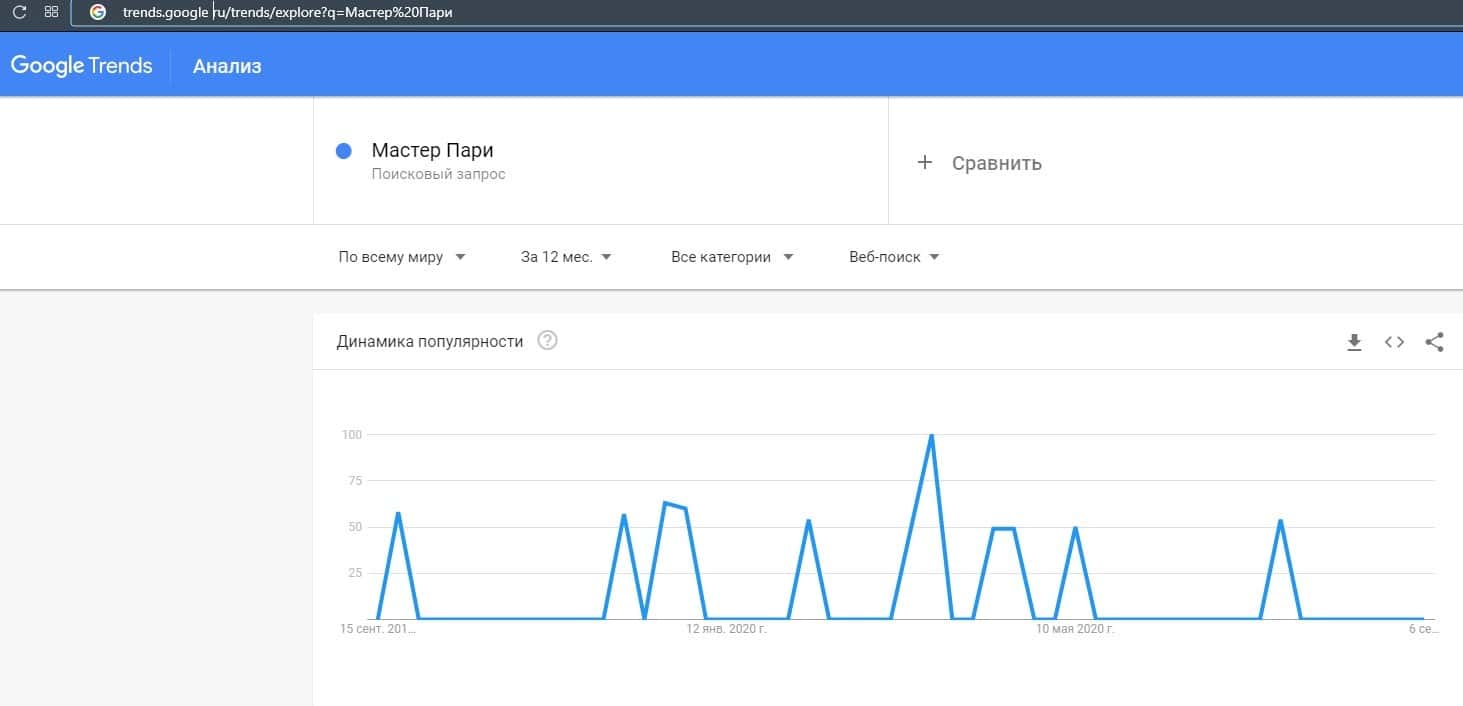Click the help question mark beside Динамика популярности

547,341
